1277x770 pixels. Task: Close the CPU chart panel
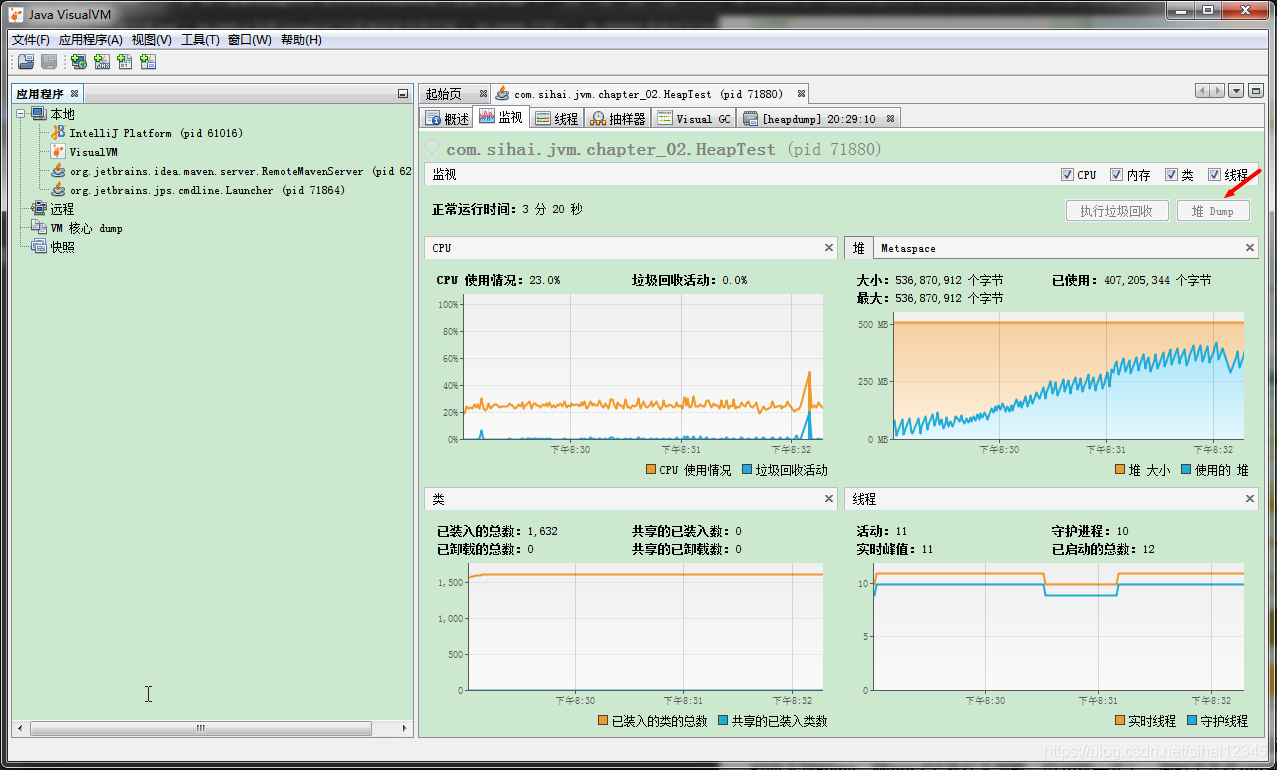point(829,247)
